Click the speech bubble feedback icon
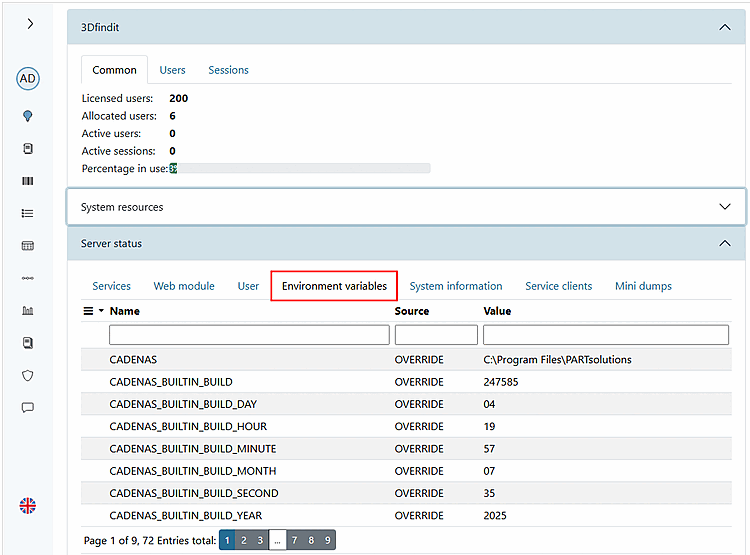The height and width of the screenshot is (555, 750). [x=28, y=408]
